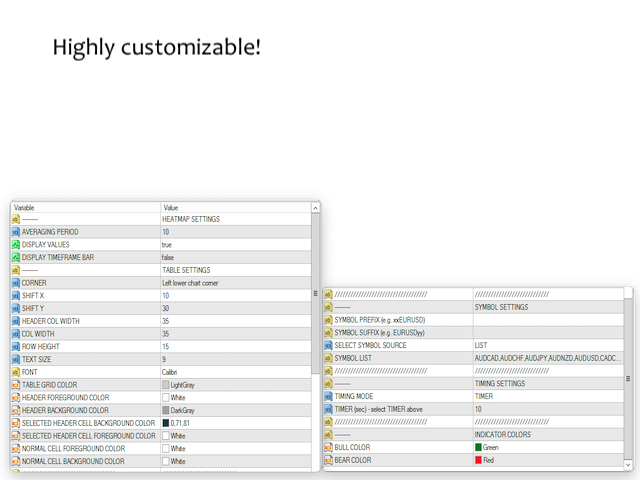
Task: Select the Red bear color swatch
Action: (479, 460)
